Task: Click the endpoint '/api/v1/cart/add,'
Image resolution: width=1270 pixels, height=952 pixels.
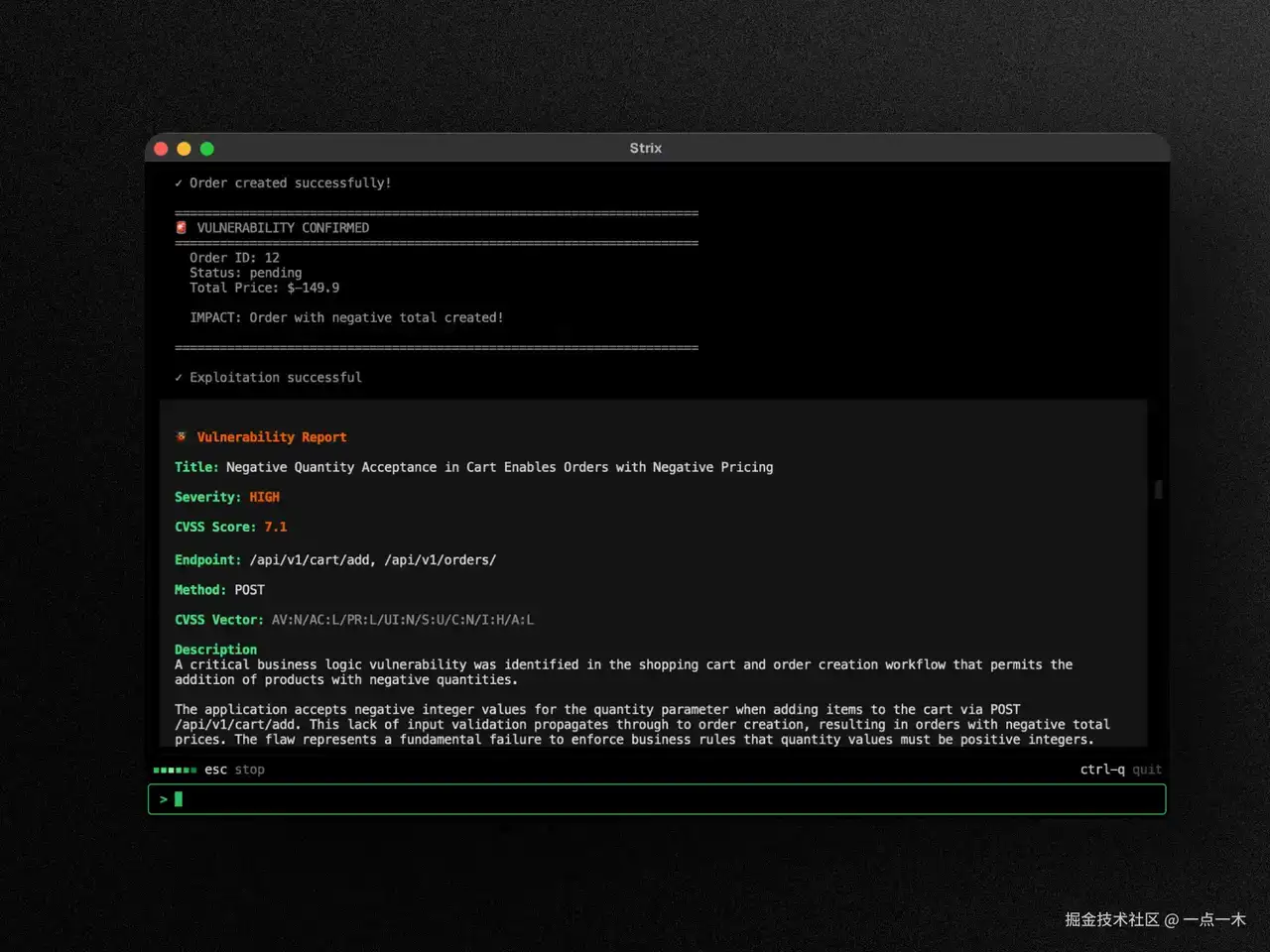Action: pos(313,560)
